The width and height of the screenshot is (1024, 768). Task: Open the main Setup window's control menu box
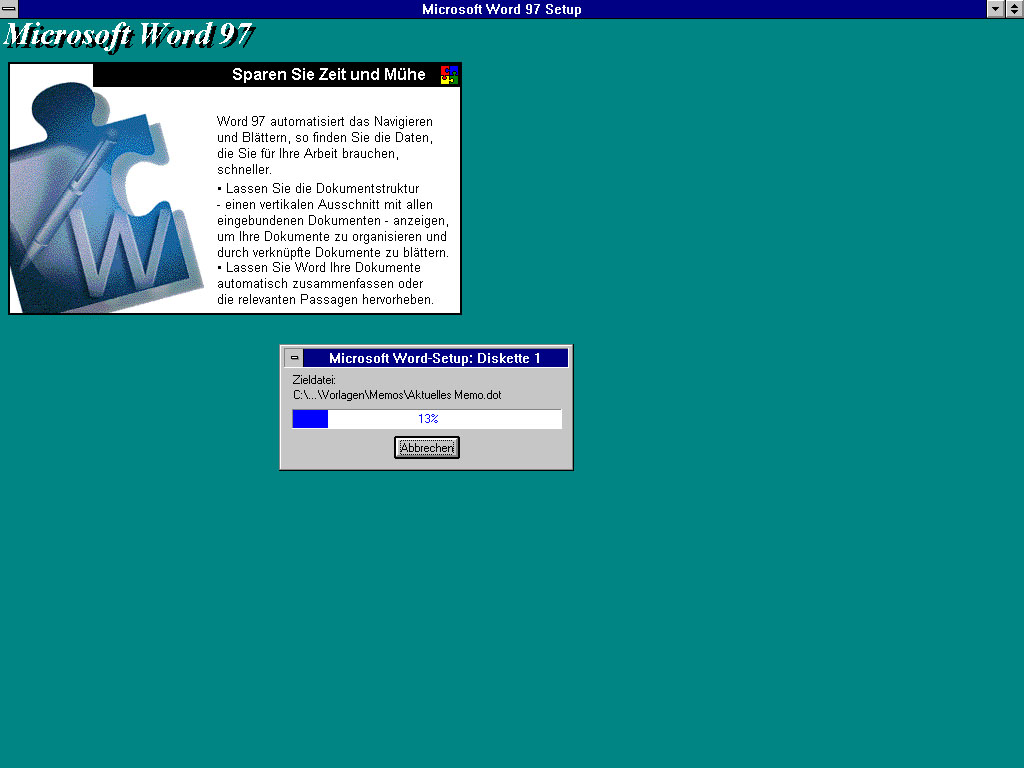9,8
